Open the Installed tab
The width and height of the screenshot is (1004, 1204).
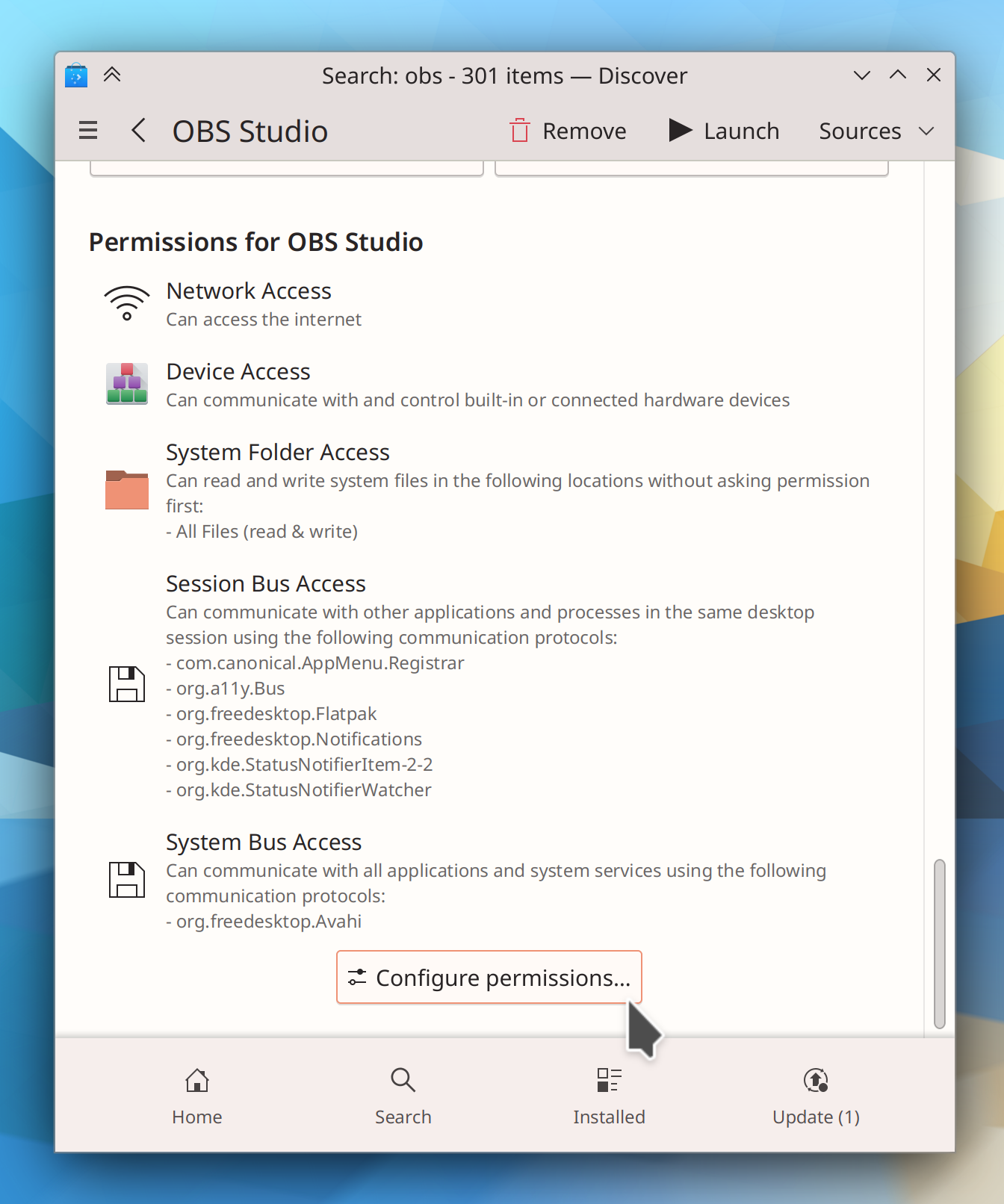pos(610,1096)
